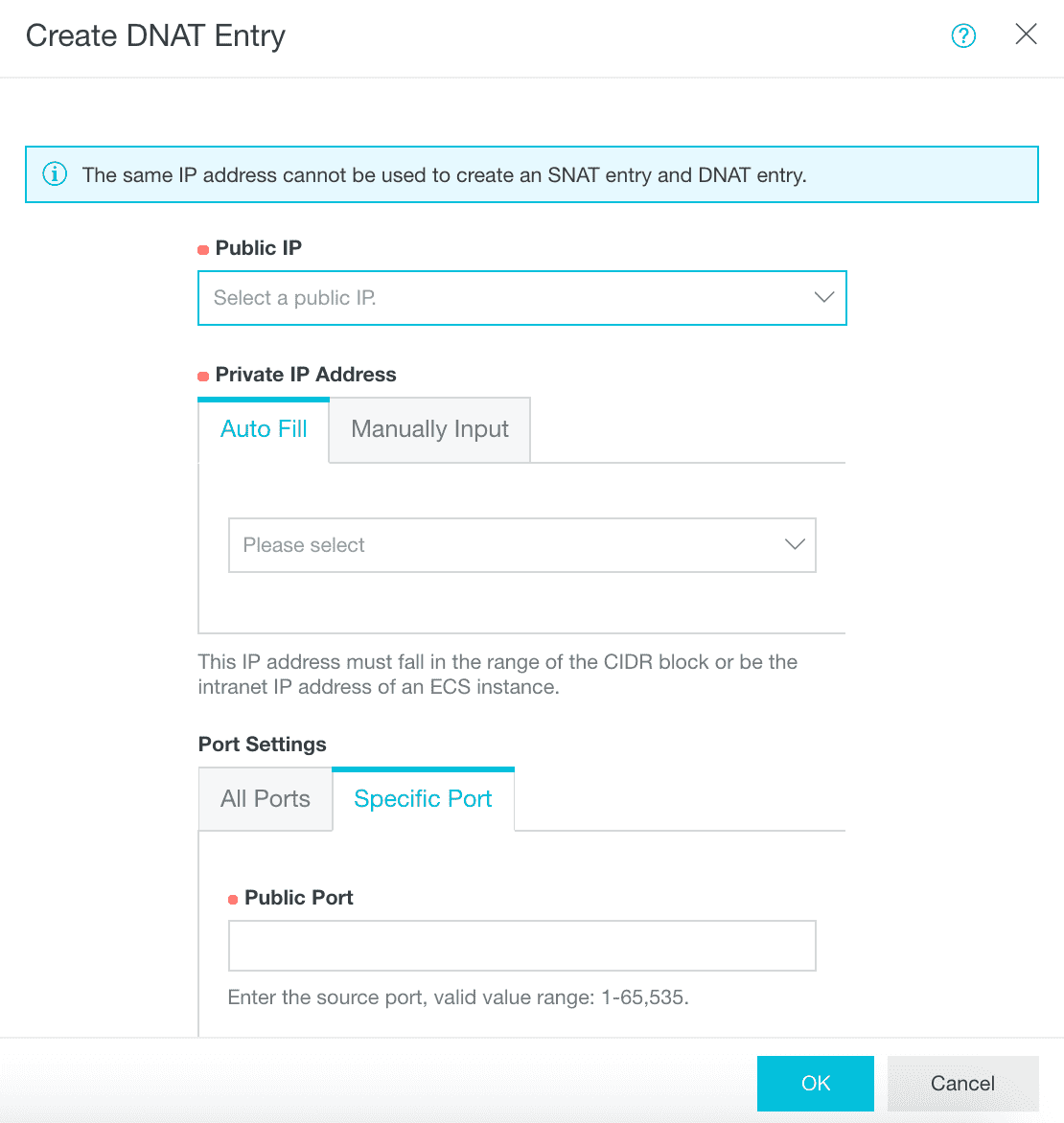Click the info icon in the notice banner

coord(55,174)
